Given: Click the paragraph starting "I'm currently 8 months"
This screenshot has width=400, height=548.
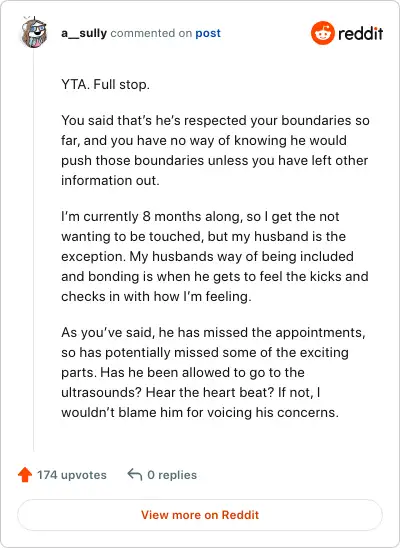Looking at the screenshot, I should [215, 256].
